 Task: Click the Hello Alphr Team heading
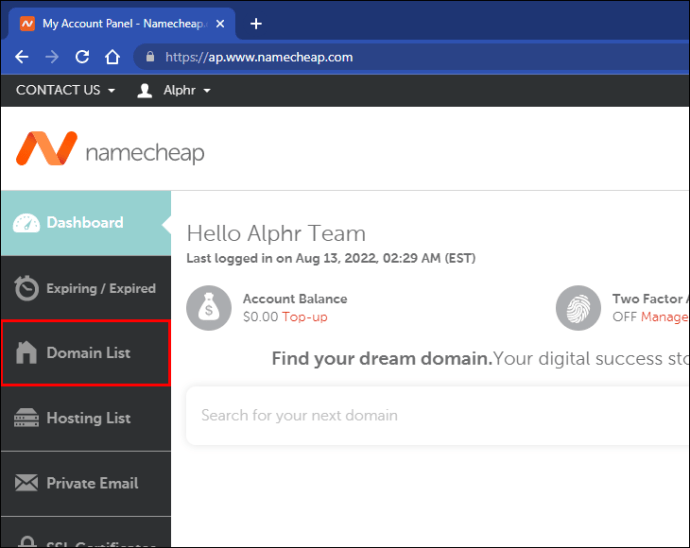click(276, 233)
